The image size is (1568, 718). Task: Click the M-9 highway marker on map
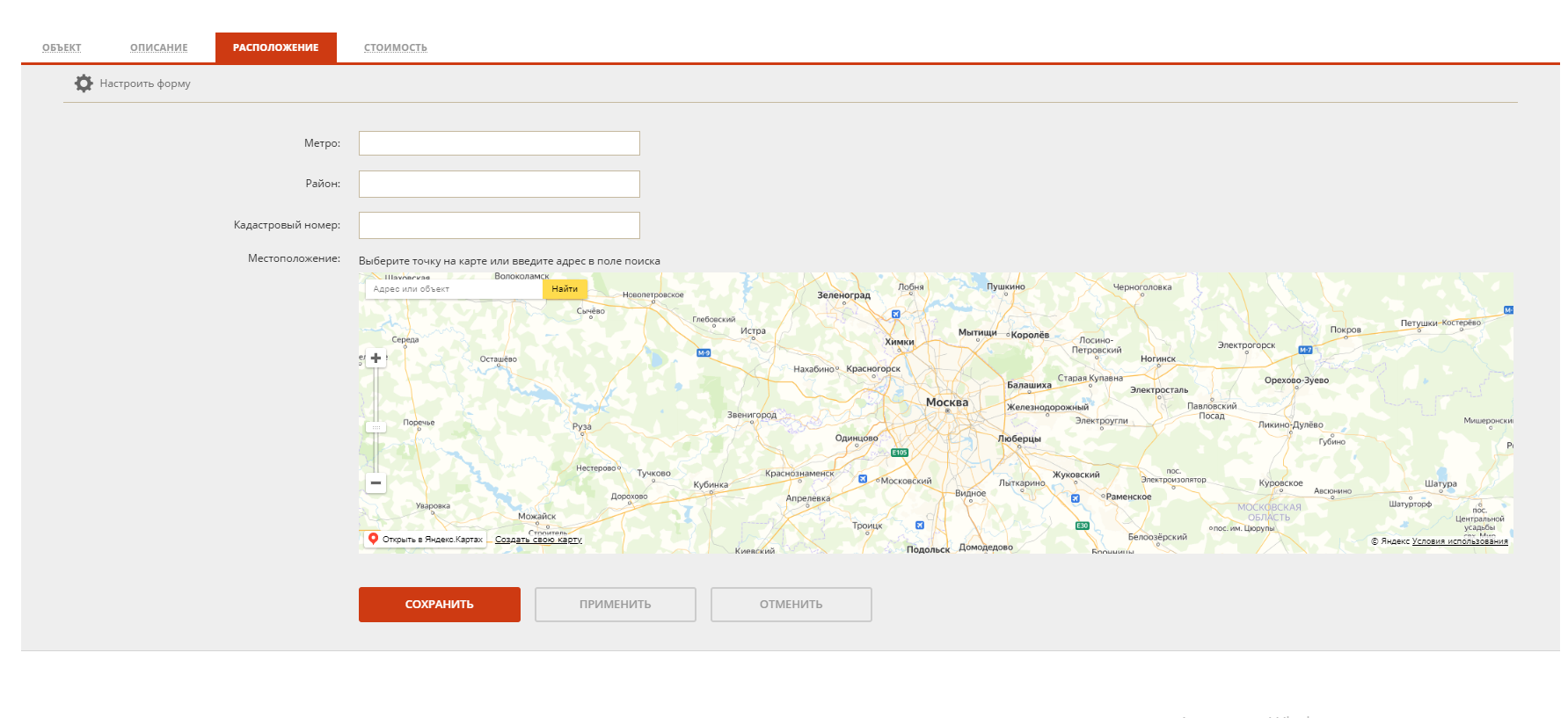click(x=704, y=353)
